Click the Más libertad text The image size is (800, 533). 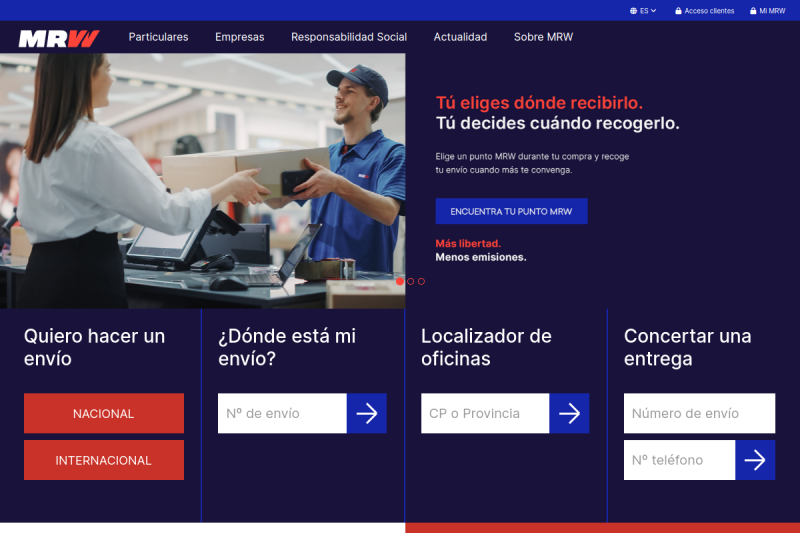468,243
